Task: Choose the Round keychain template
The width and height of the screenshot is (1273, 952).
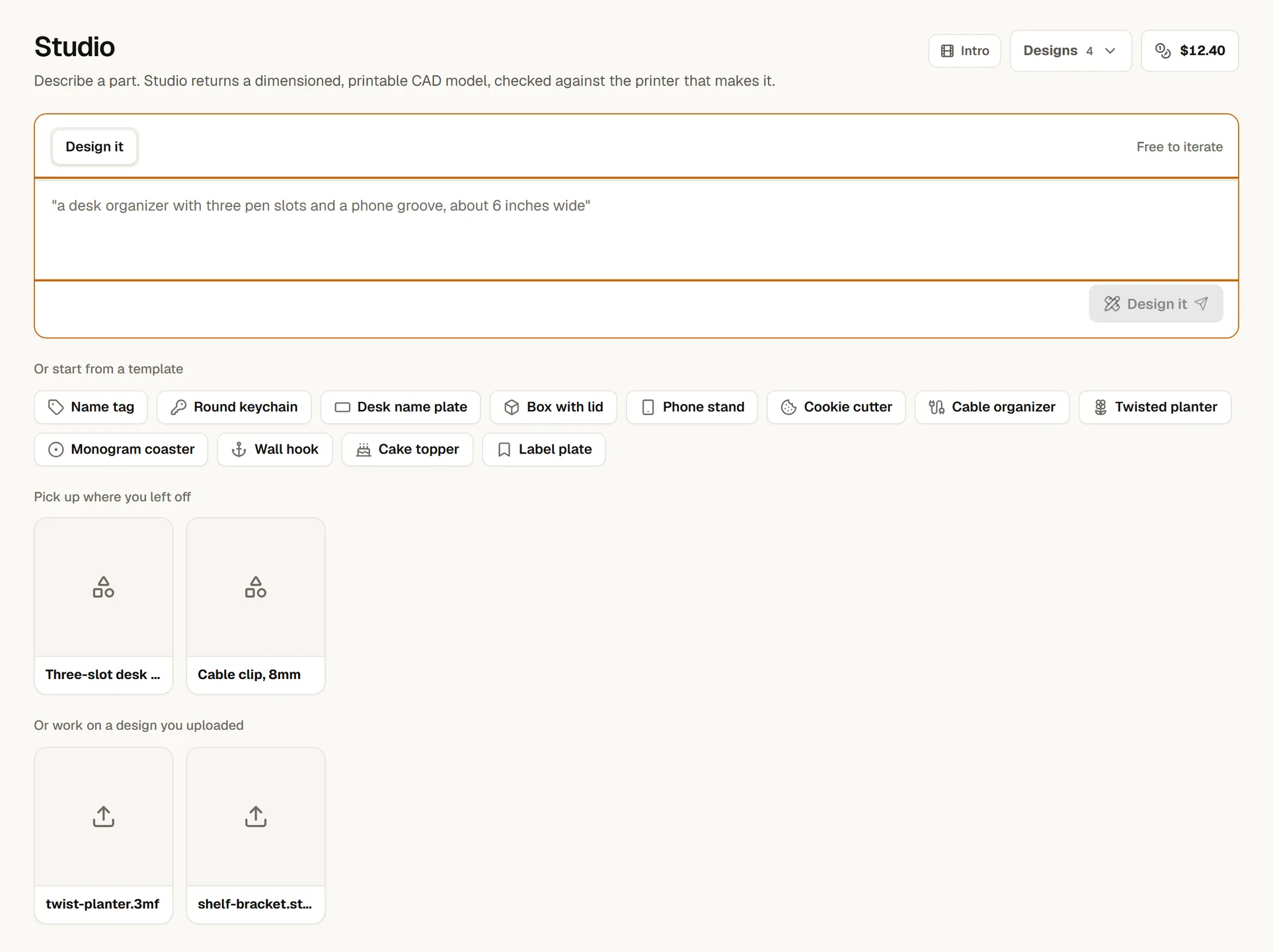Action: click(x=234, y=407)
